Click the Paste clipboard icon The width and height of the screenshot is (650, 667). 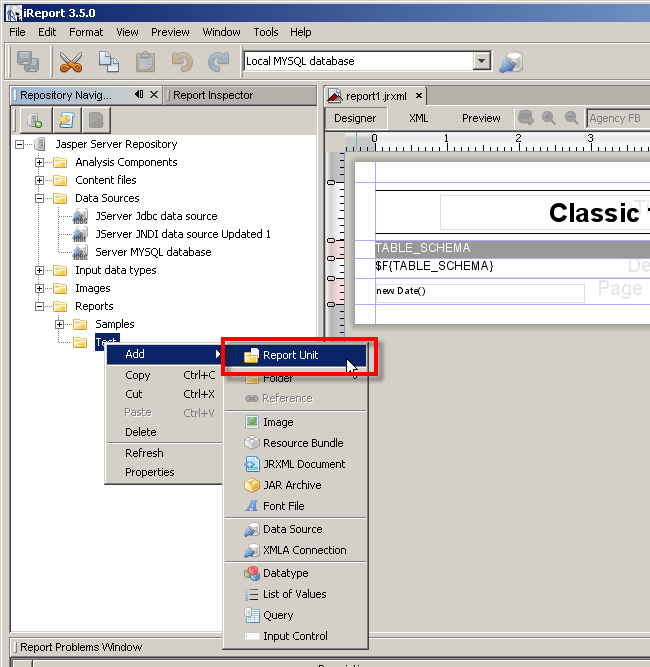point(145,62)
